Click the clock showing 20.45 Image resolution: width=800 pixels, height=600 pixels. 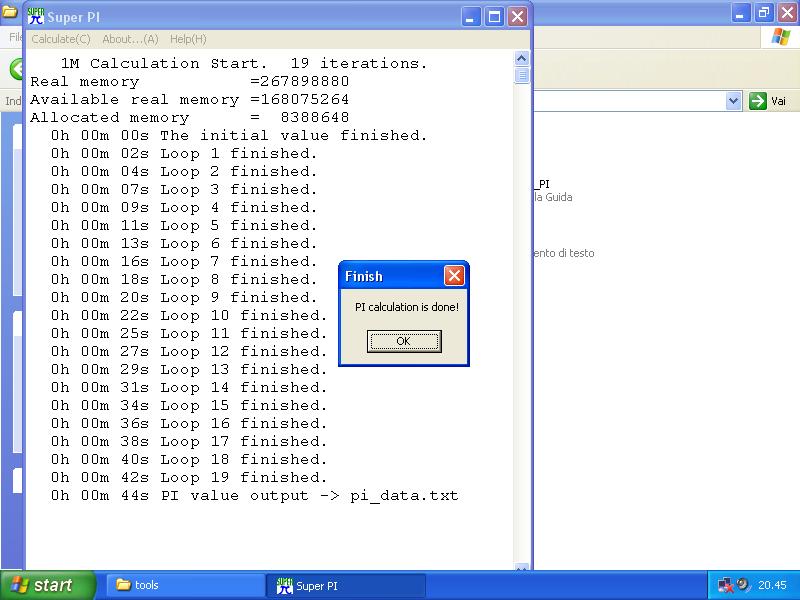pos(772,585)
